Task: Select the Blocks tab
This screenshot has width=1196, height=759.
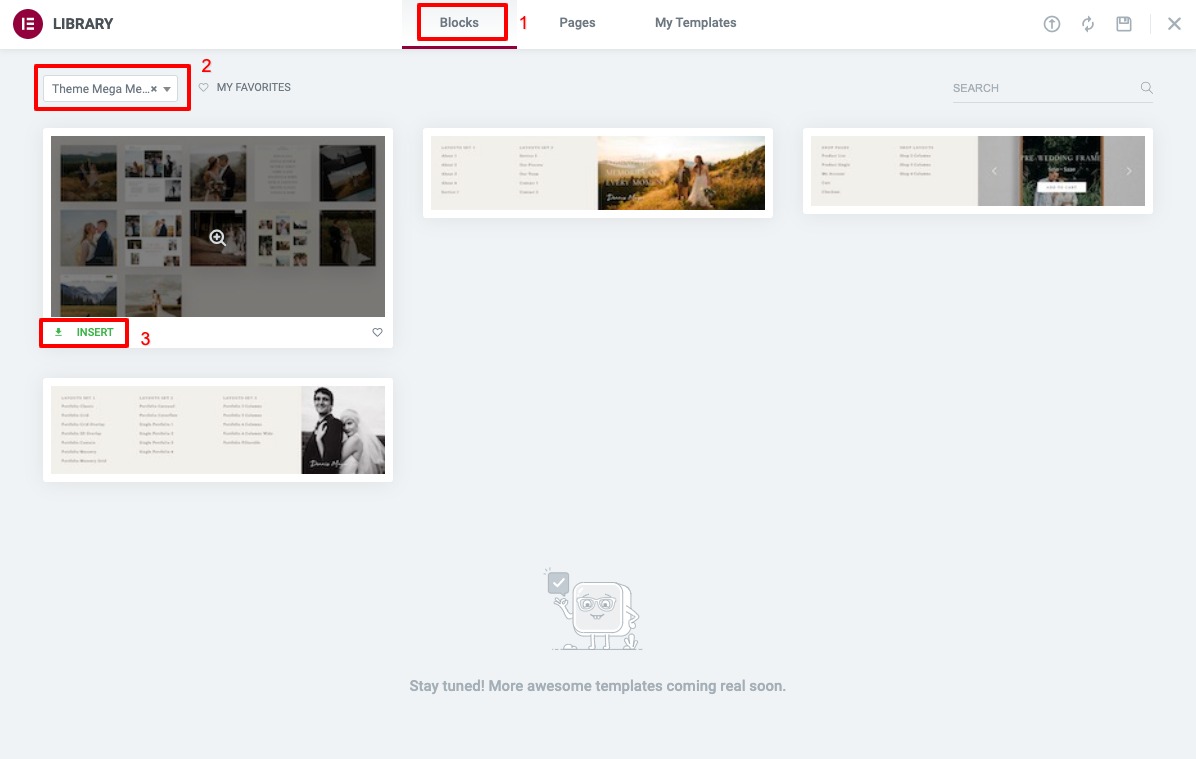Action: (x=458, y=22)
